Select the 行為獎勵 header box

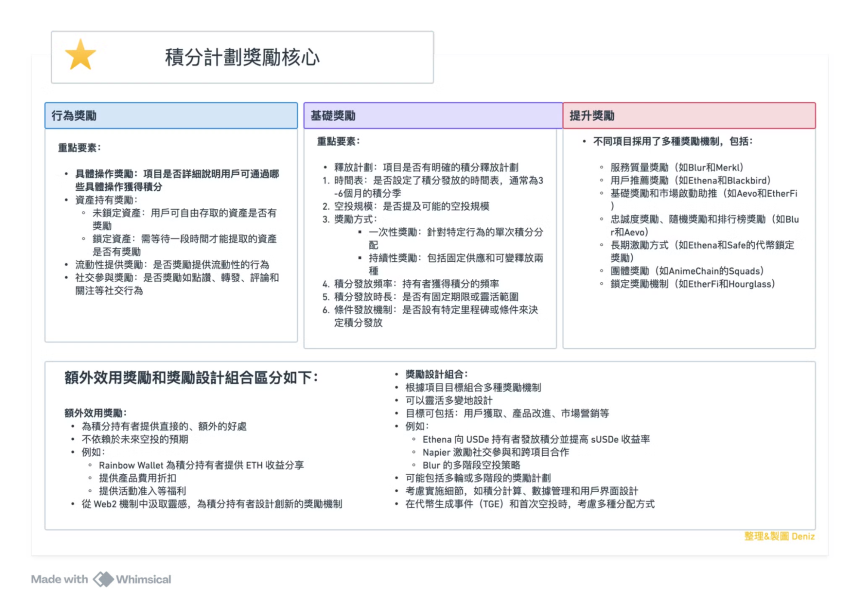171,115
